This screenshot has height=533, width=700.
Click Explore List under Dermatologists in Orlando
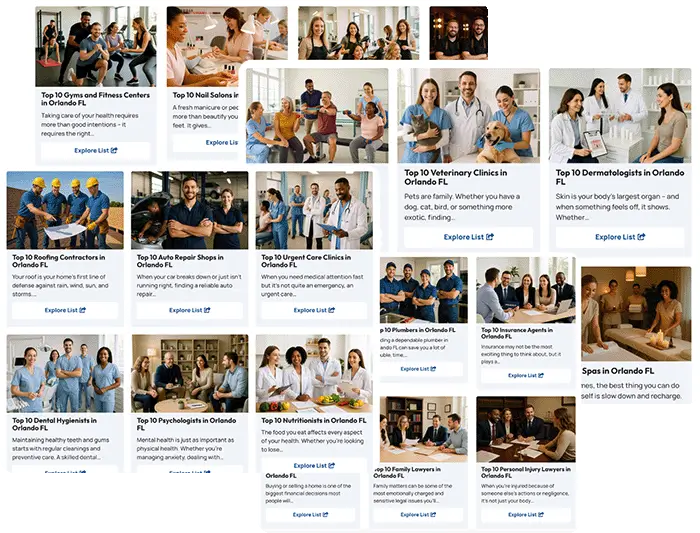620,237
